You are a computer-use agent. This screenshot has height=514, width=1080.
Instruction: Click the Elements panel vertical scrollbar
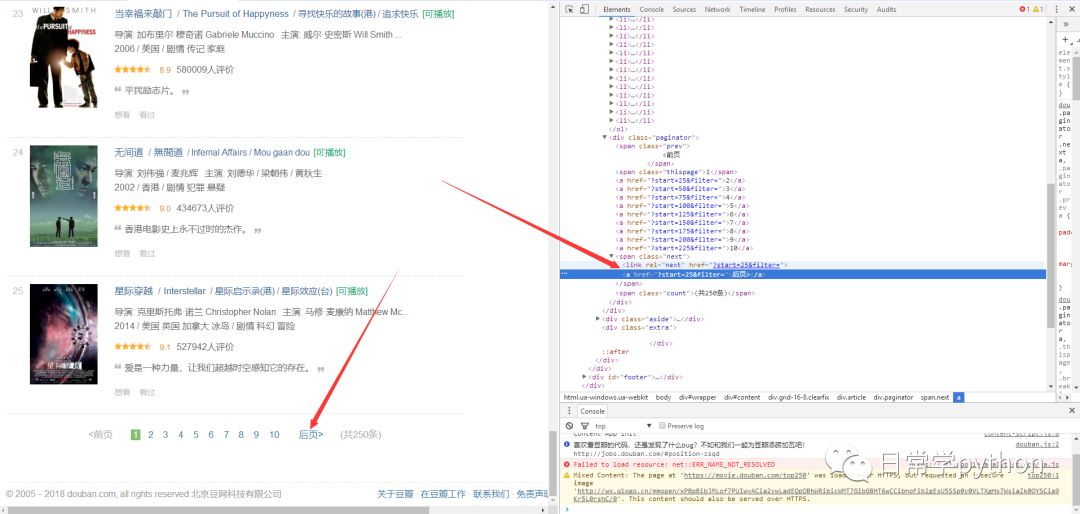pyautogui.click(x=1050, y=255)
